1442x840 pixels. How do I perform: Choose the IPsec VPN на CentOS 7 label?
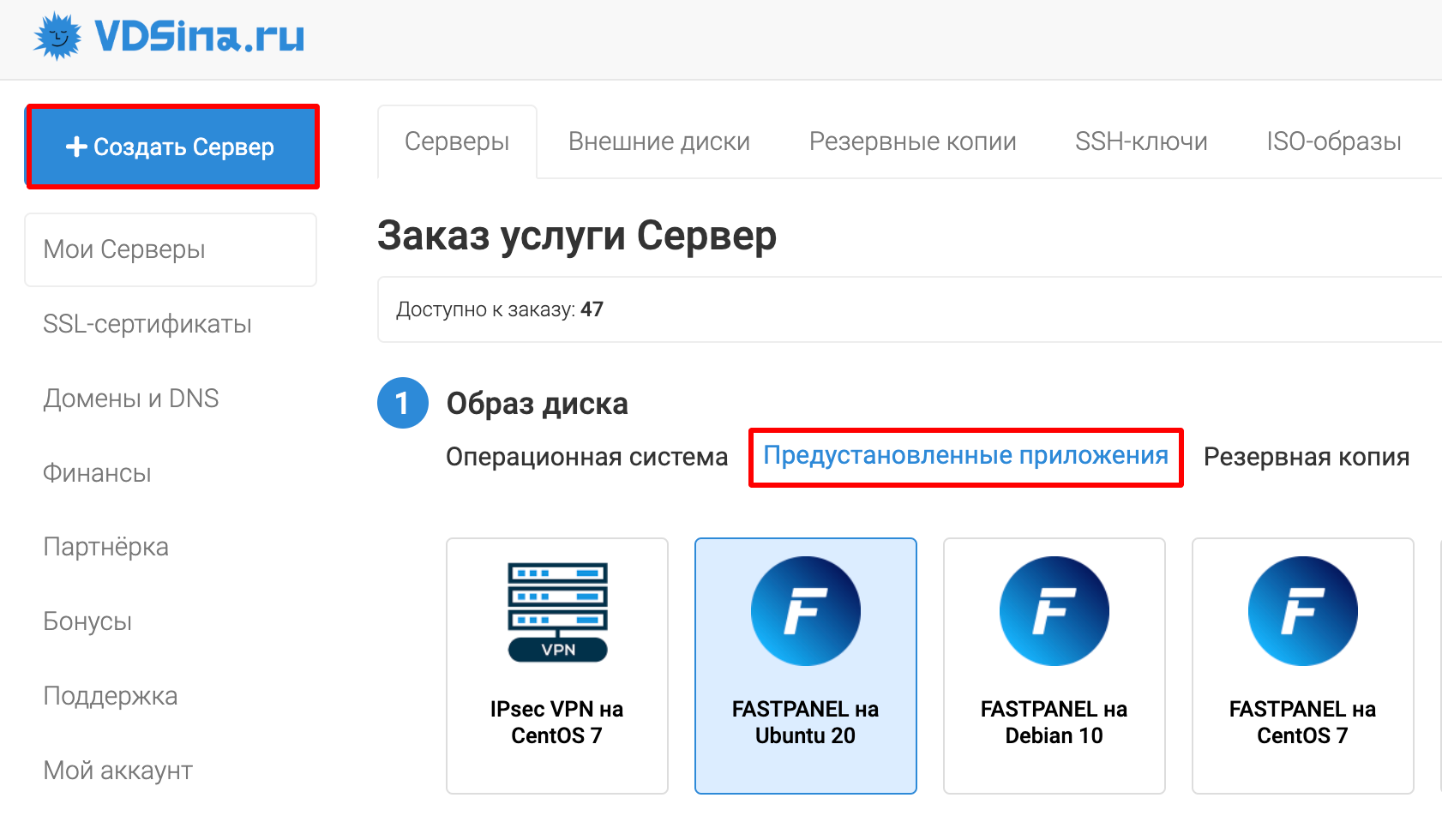557,723
